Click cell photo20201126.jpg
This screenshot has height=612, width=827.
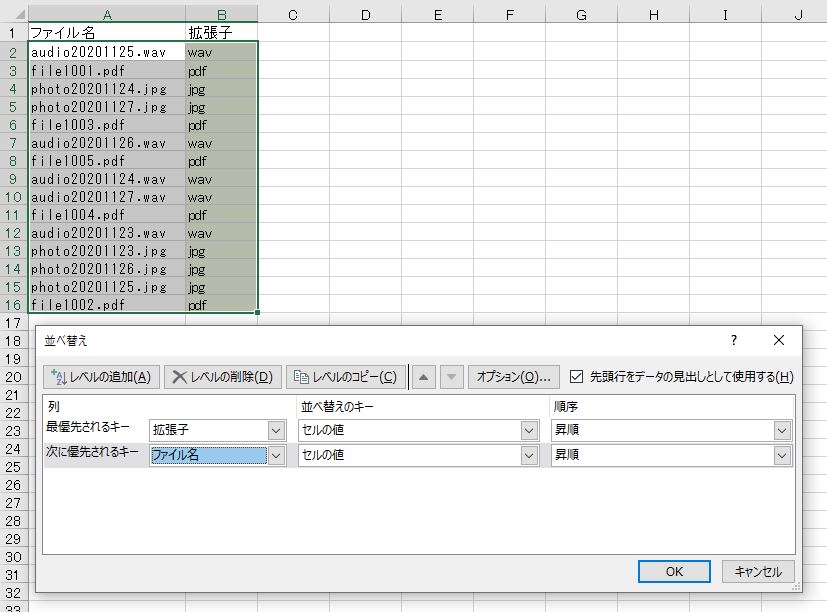(107, 268)
